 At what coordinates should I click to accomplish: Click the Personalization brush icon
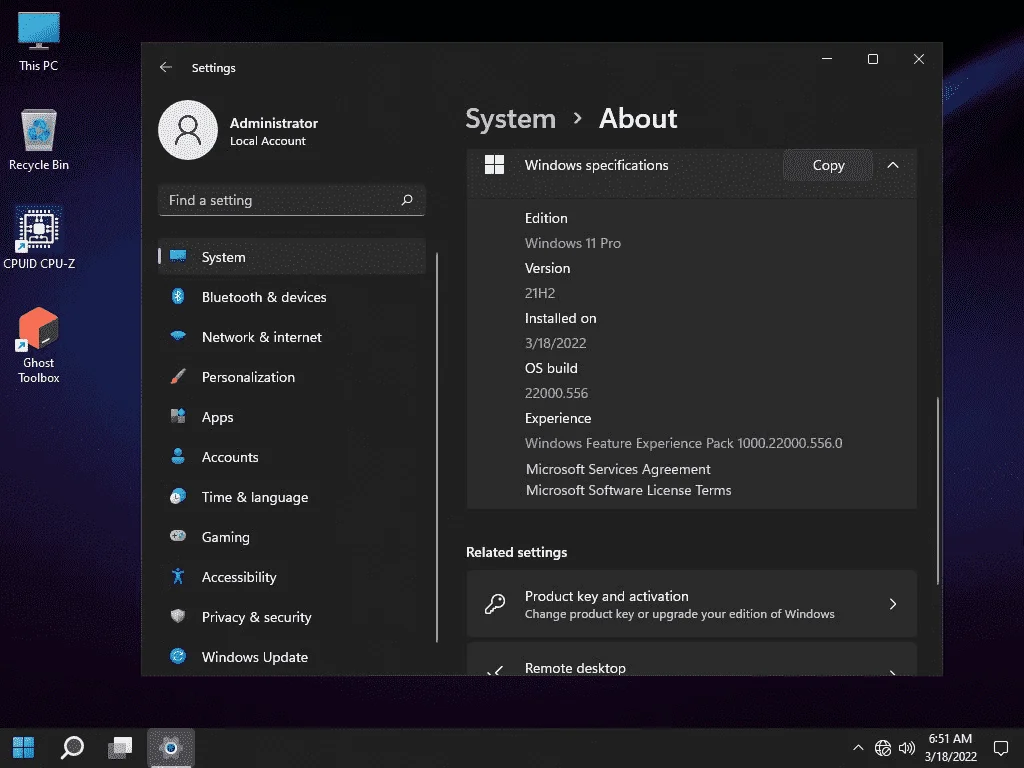pyautogui.click(x=178, y=376)
